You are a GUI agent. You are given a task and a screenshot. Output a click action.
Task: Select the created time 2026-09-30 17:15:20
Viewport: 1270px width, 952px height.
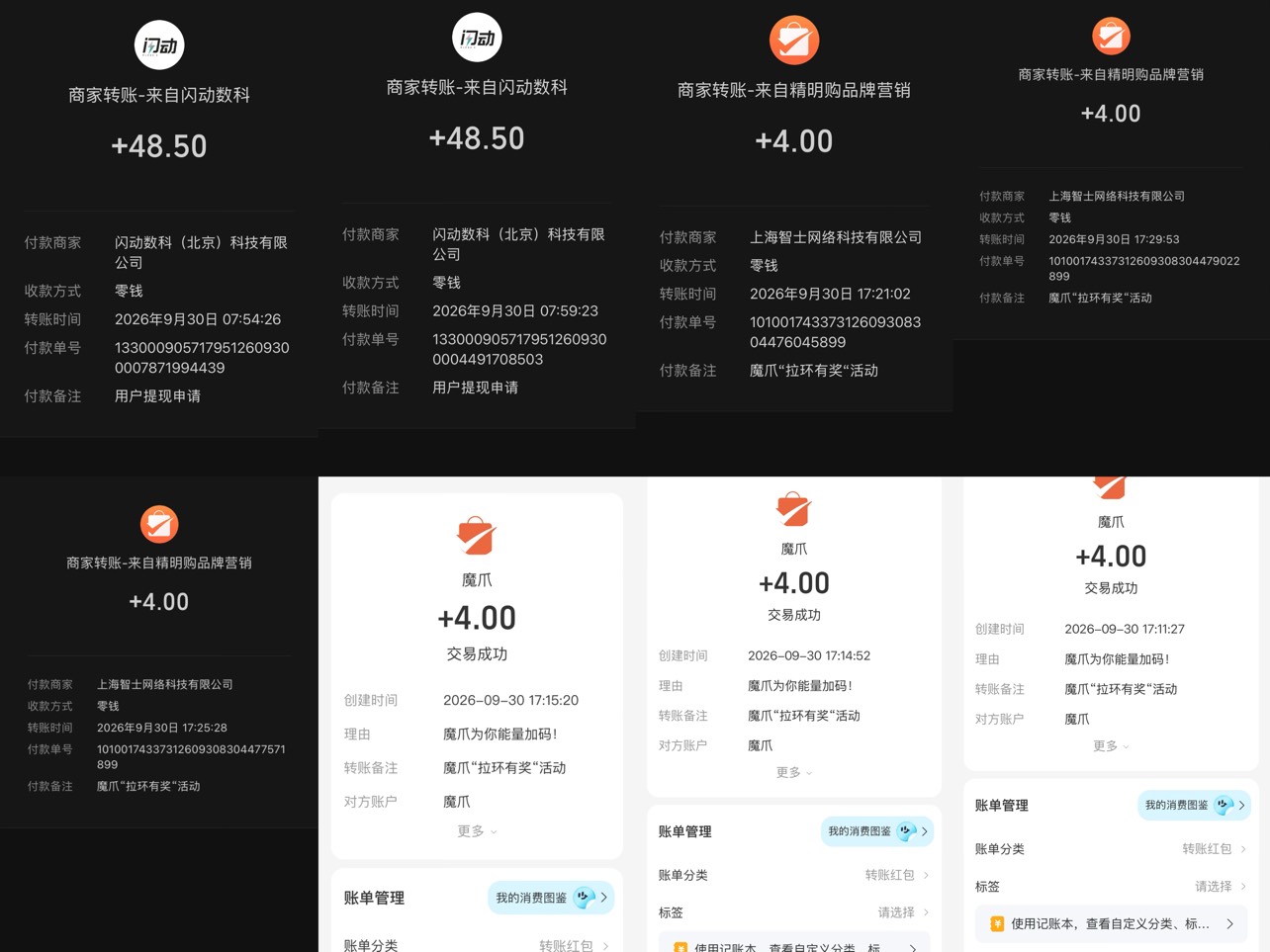[x=510, y=700]
